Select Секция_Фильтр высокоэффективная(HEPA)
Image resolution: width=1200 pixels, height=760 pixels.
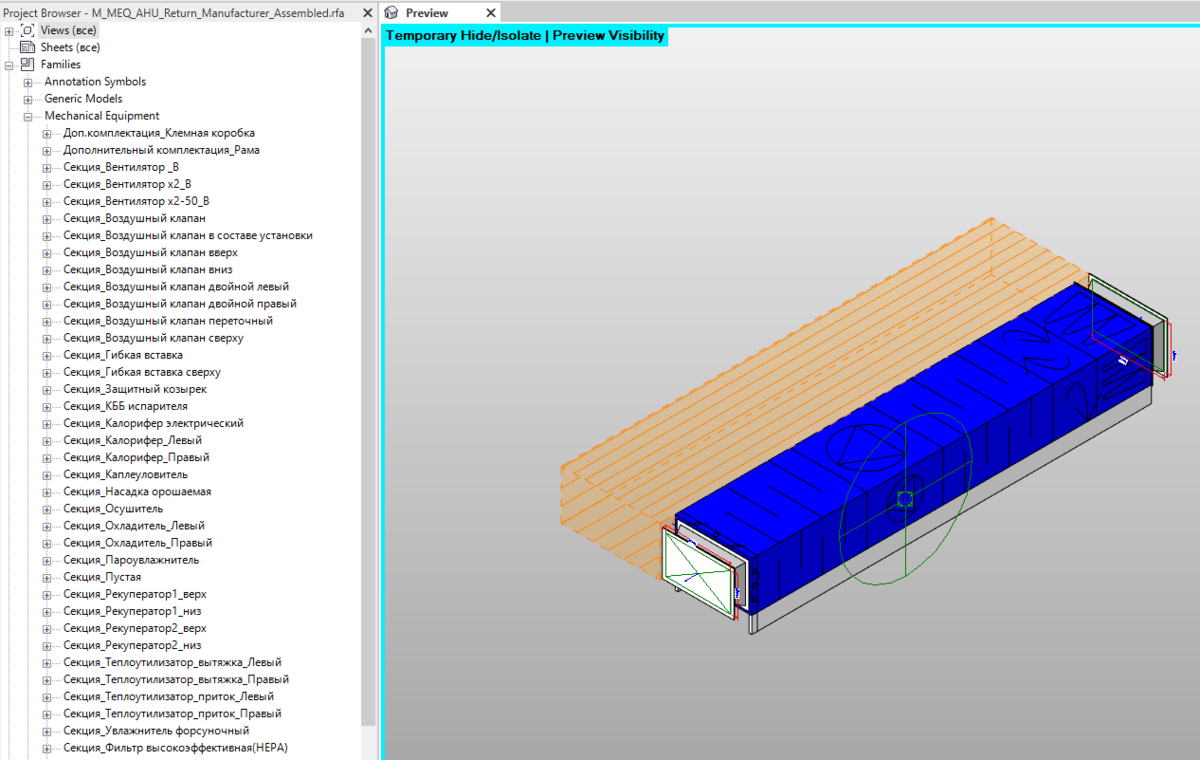tap(175, 748)
